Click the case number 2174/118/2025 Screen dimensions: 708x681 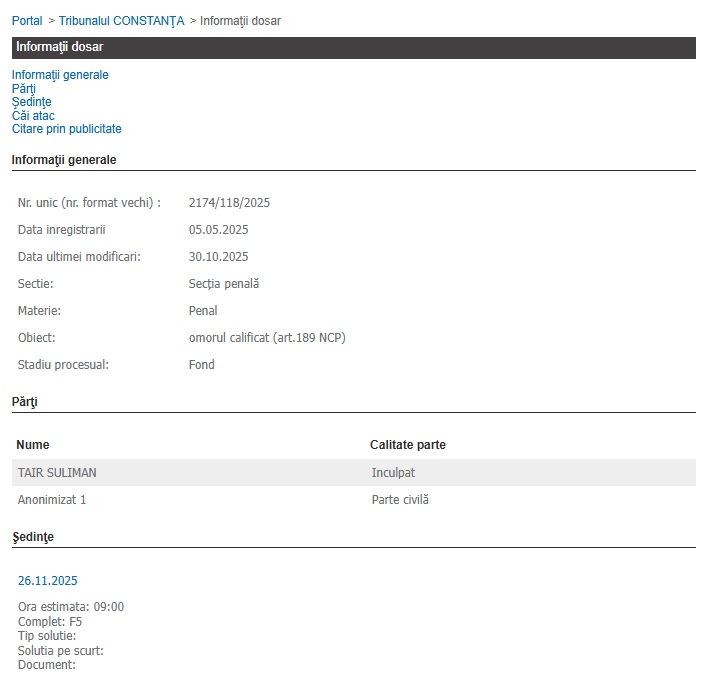tap(229, 203)
